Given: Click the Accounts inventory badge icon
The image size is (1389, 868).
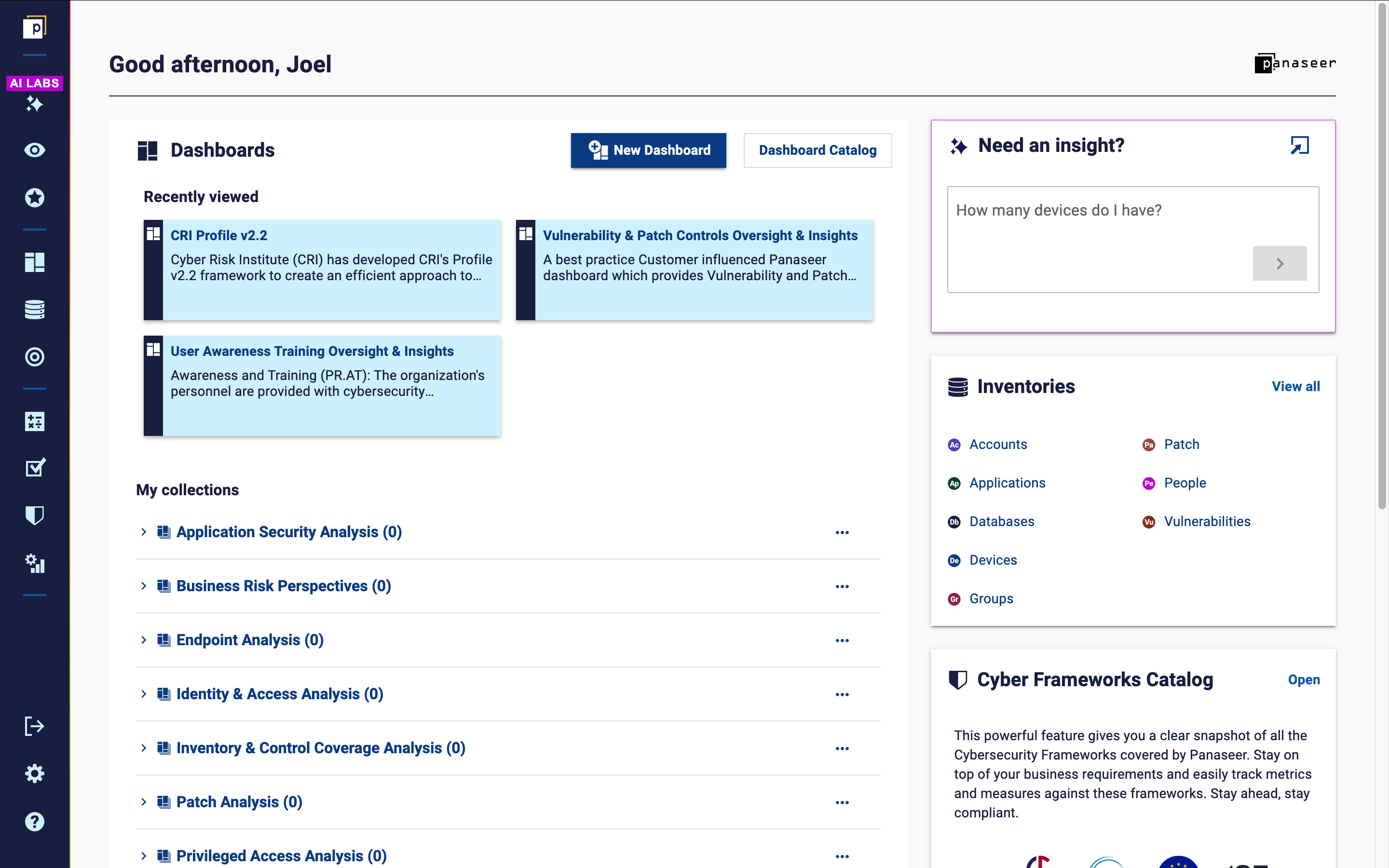Looking at the screenshot, I should tap(954, 445).
